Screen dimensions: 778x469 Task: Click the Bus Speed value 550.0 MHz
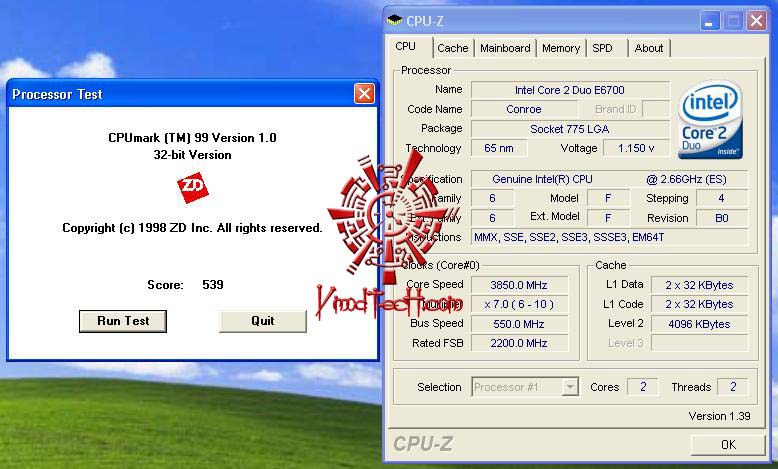coord(519,324)
